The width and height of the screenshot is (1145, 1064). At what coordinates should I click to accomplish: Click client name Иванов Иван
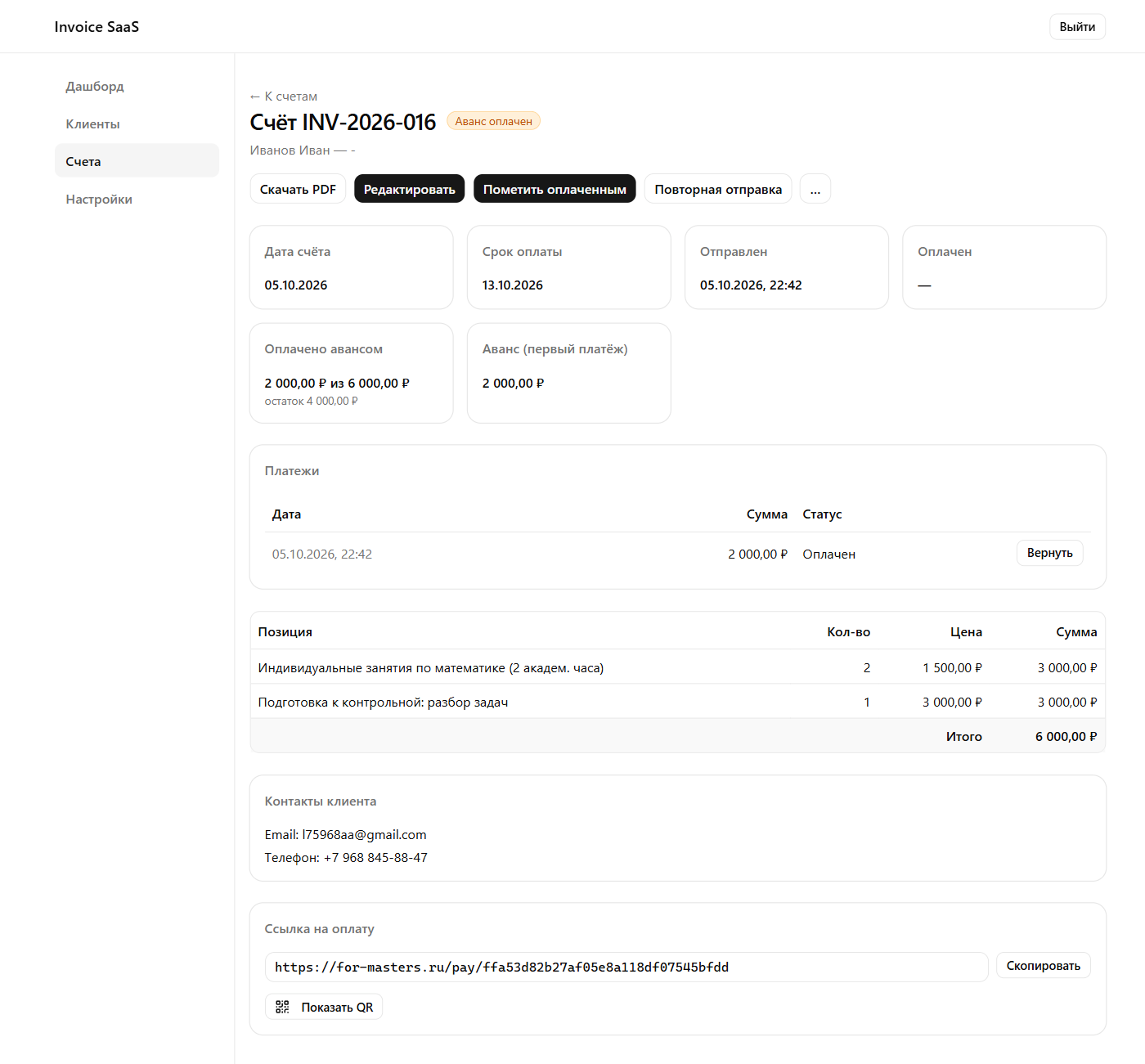coord(290,150)
